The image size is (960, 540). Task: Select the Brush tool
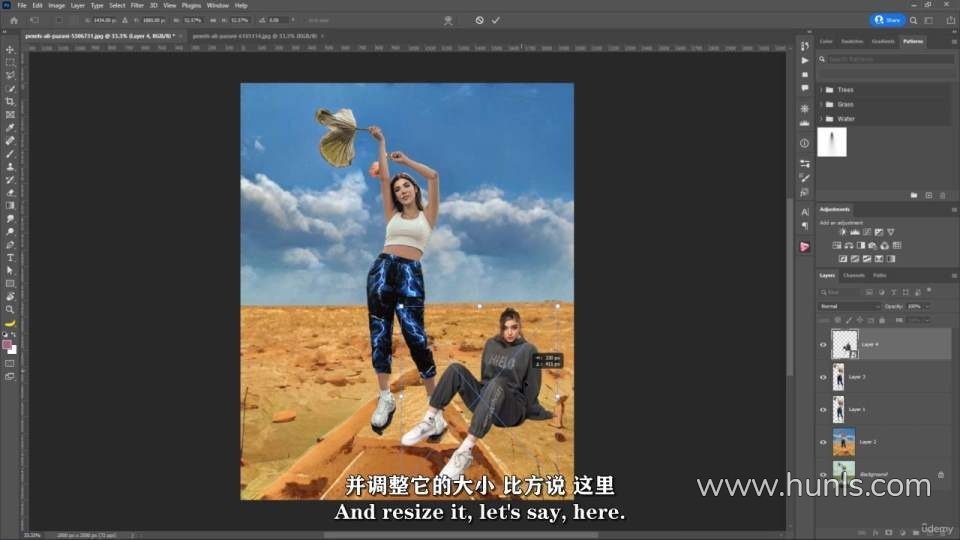tap(10, 154)
